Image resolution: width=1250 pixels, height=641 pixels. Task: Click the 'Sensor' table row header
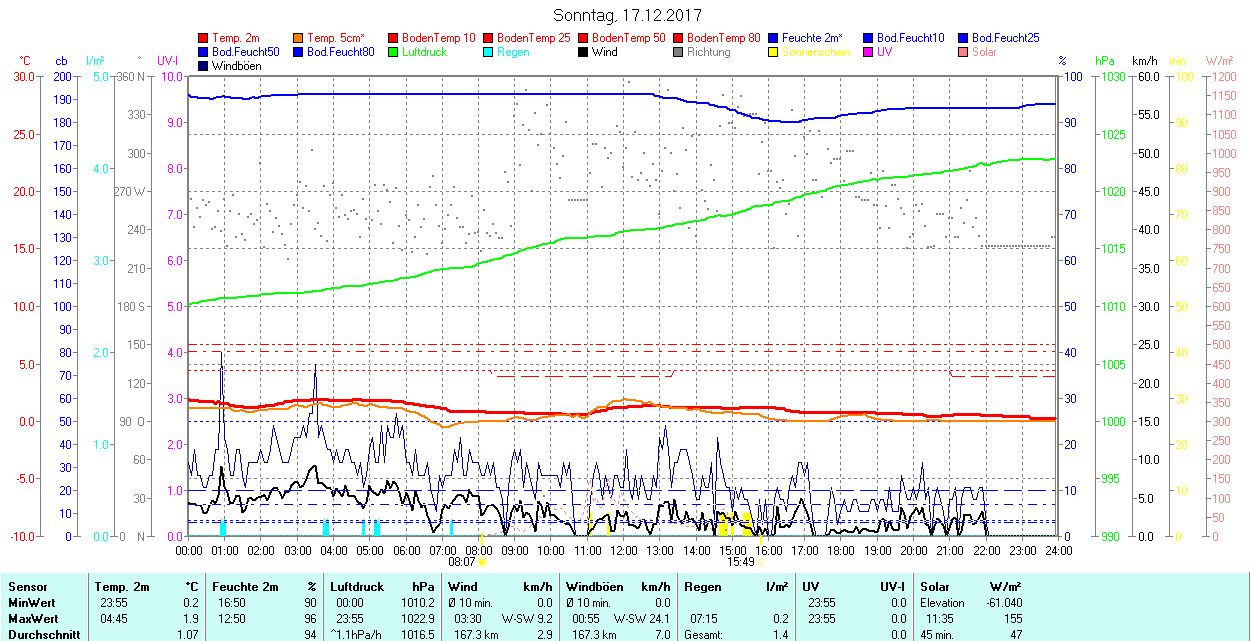coord(28,587)
